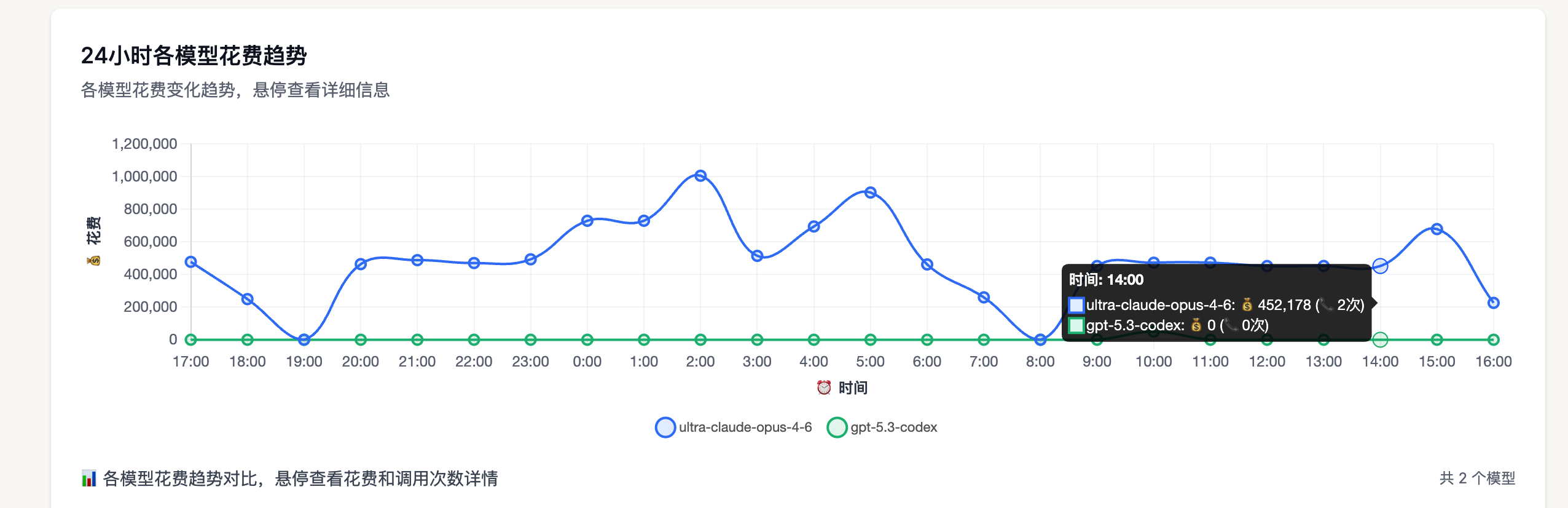Click the blue data point at 16:00
This screenshot has height=508, width=1568.
(x=1494, y=303)
